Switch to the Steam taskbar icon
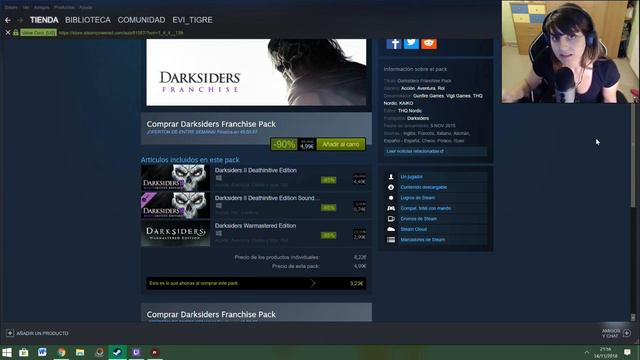Screen dimensions: 640x360 tap(118, 352)
